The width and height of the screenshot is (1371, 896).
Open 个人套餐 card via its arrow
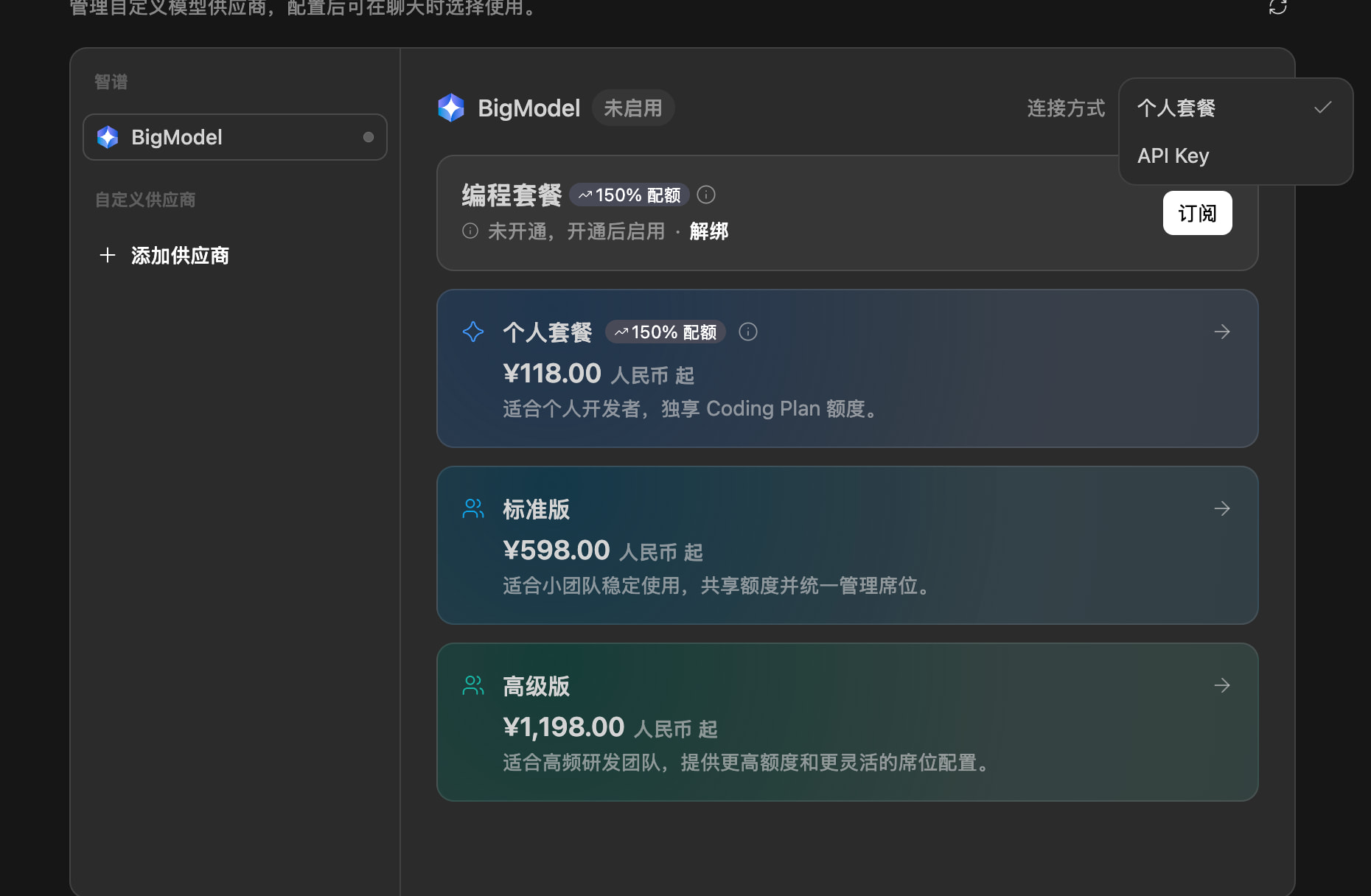coord(1222,332)
